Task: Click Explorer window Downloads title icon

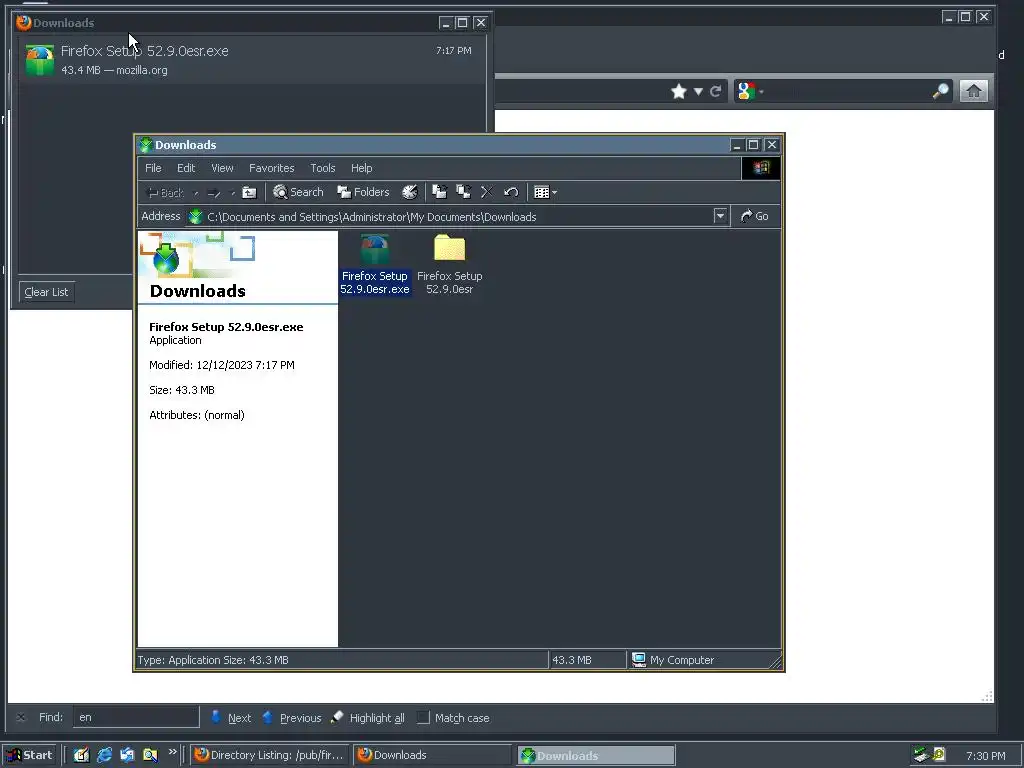Action: click(146, 145)
